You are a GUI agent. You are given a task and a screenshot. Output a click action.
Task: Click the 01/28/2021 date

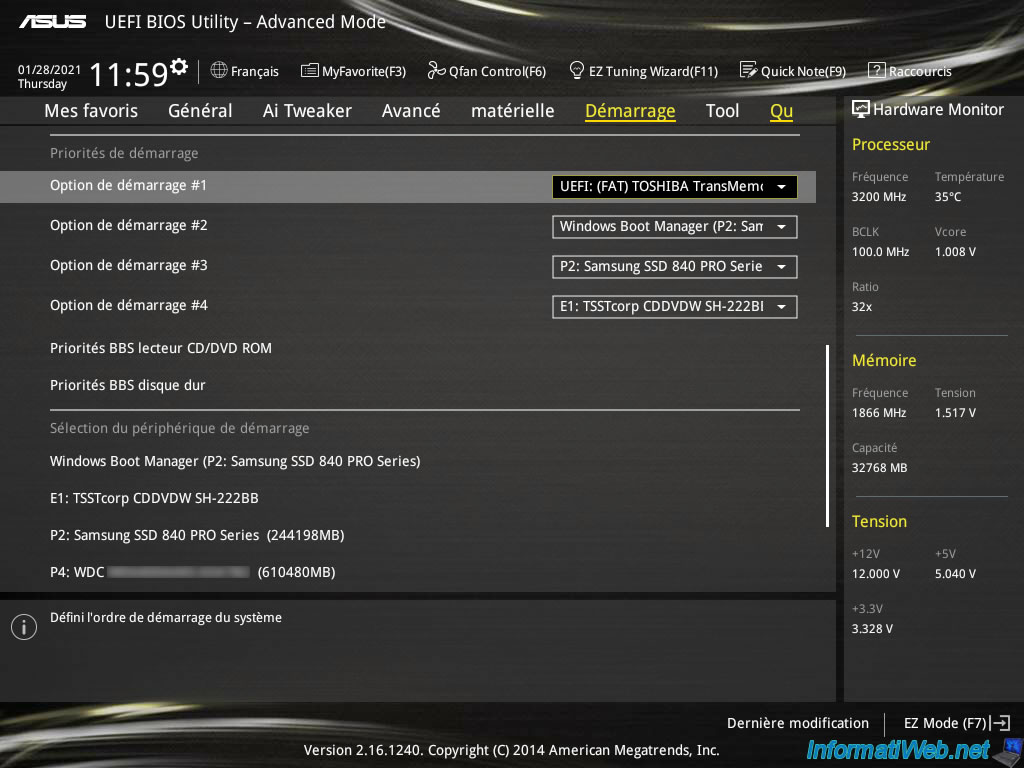[49, 70]
